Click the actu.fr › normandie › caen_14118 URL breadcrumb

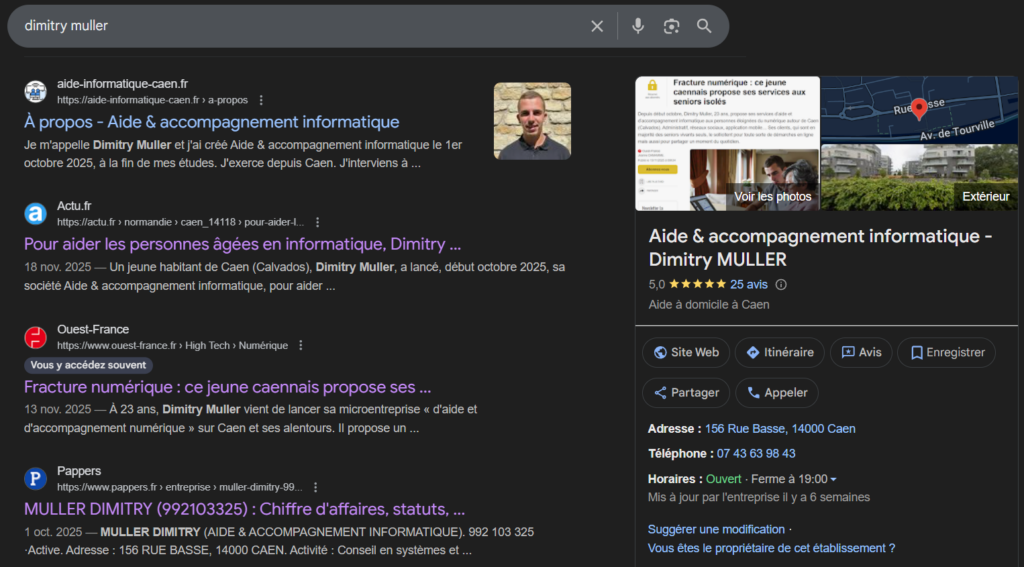[180, 223]
